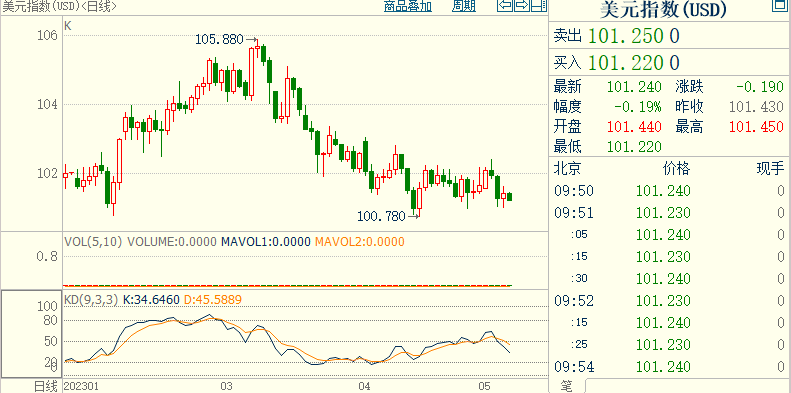Image resolution: width=791 pixels, height=393 pixels.
Task: Click the K label on main chart
Action: coord(68,26)
